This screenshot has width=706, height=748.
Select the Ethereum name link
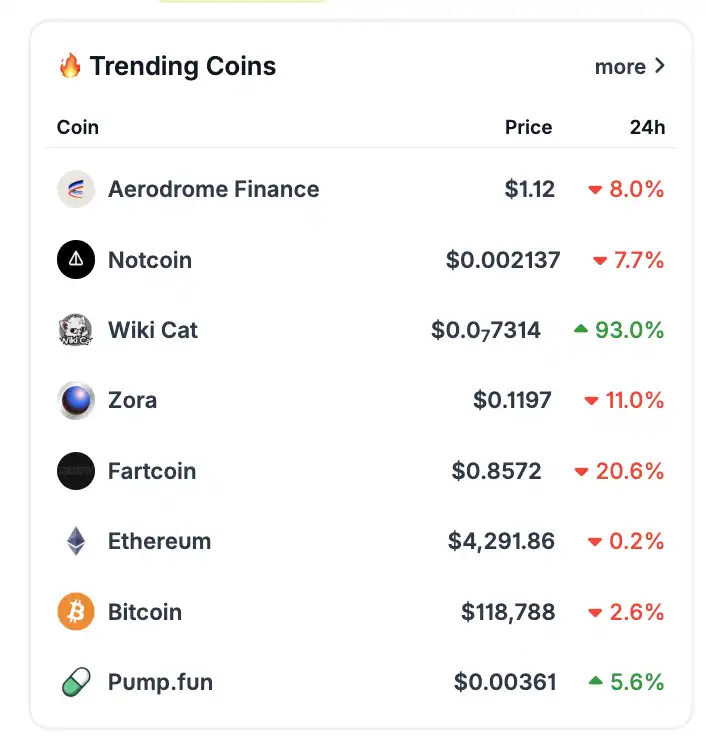tap(160, 541)
